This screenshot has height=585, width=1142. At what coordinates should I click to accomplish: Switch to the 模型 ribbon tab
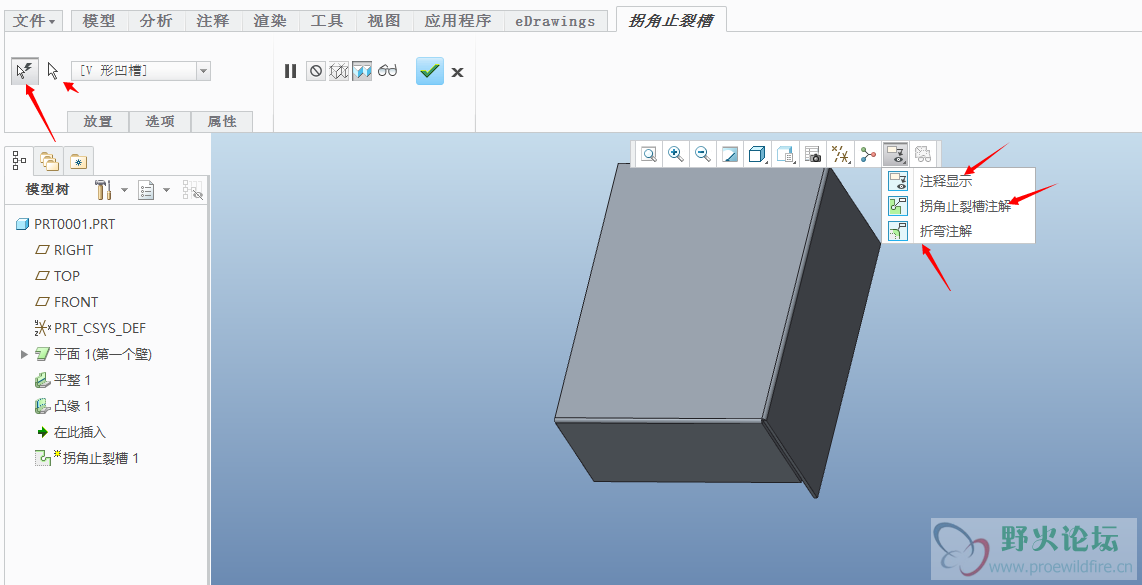100,21
